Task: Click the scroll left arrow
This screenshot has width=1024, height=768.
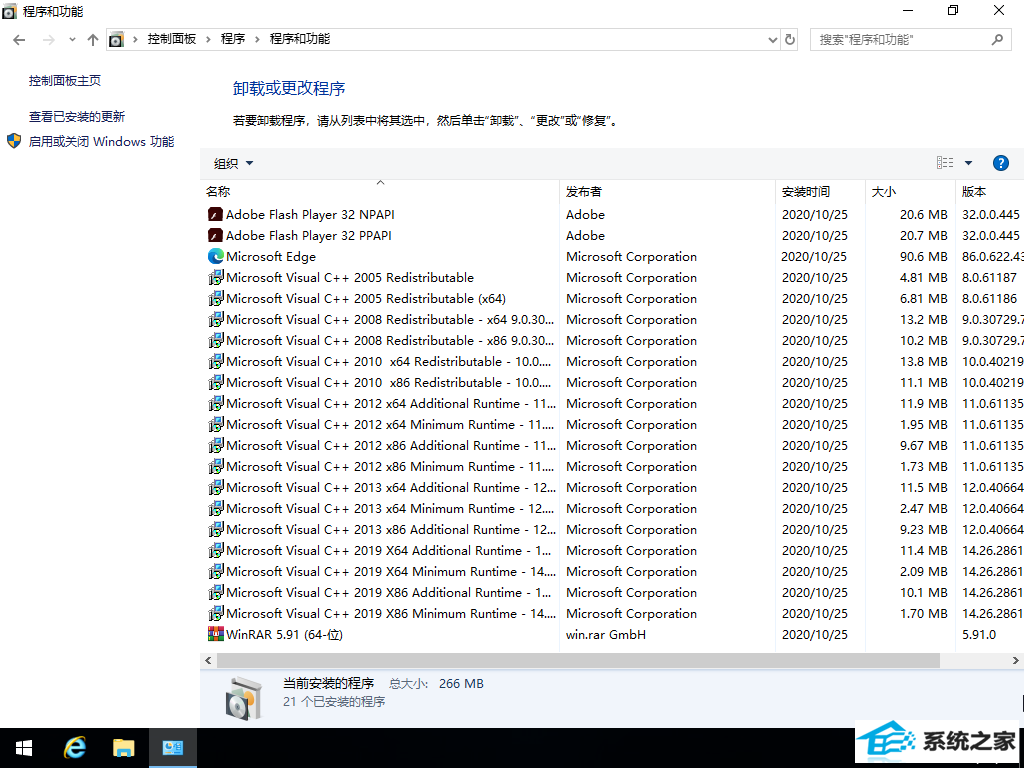Action: pyautogui.click(x=208, y=660)
